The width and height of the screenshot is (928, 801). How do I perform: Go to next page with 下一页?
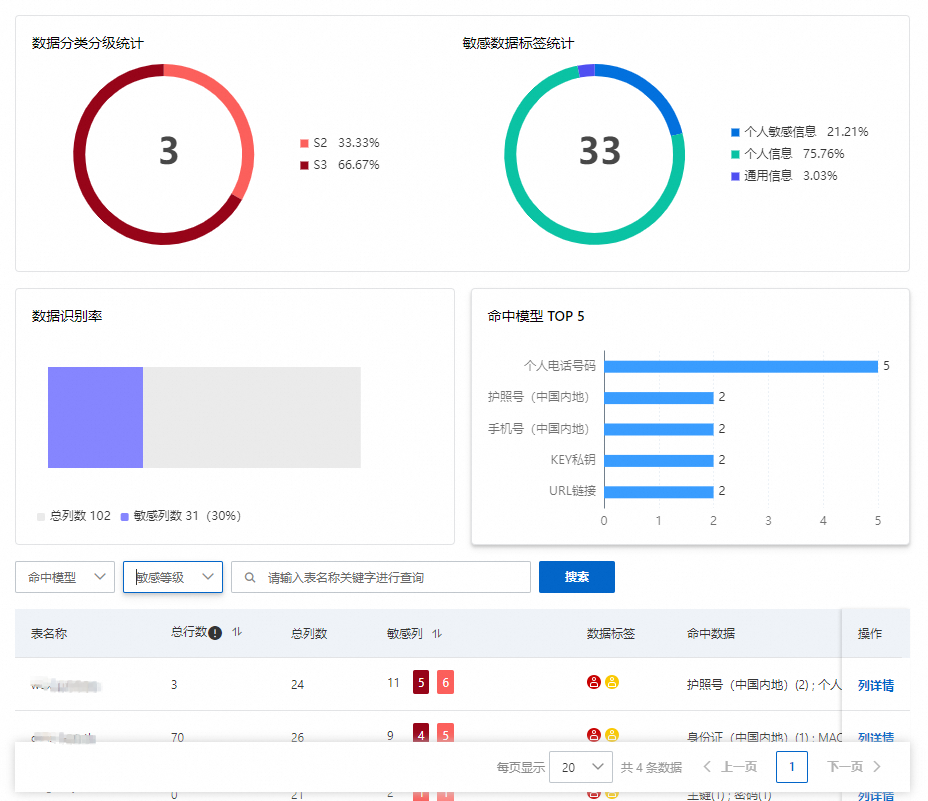854,767
